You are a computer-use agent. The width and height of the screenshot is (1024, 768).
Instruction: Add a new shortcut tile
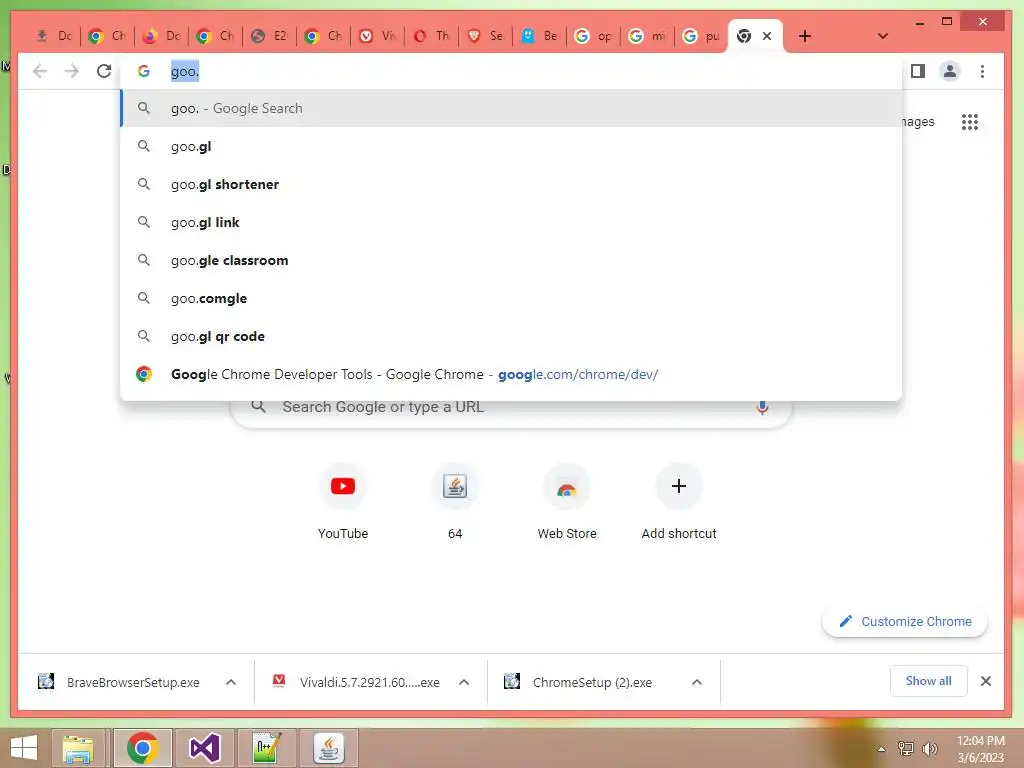tap(679, 502)
